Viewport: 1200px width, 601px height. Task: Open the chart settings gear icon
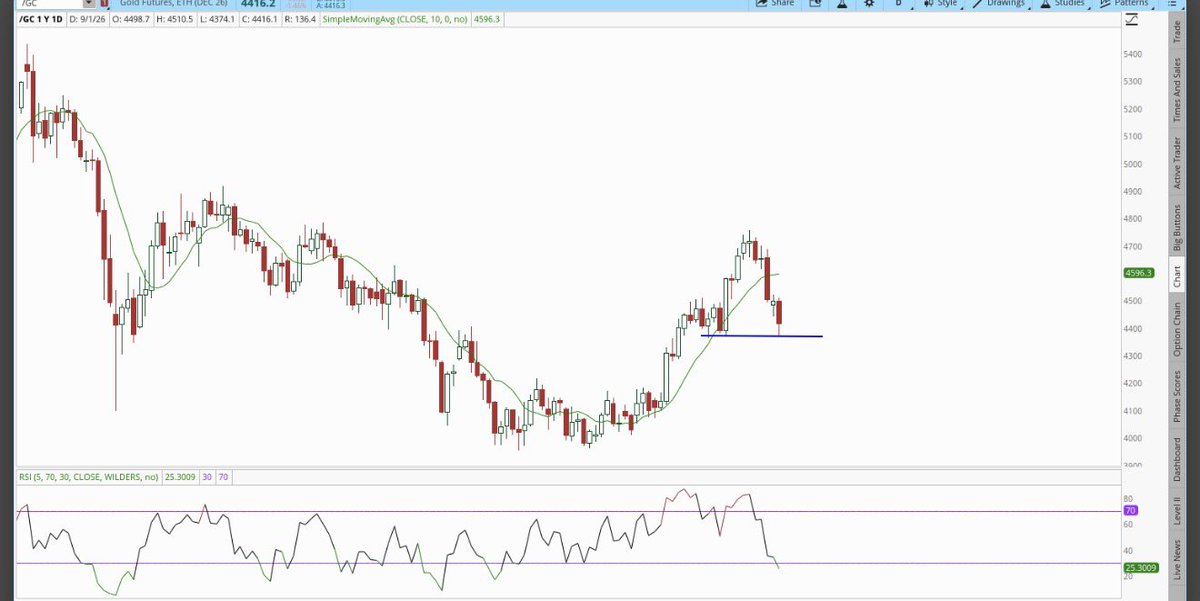868,3
